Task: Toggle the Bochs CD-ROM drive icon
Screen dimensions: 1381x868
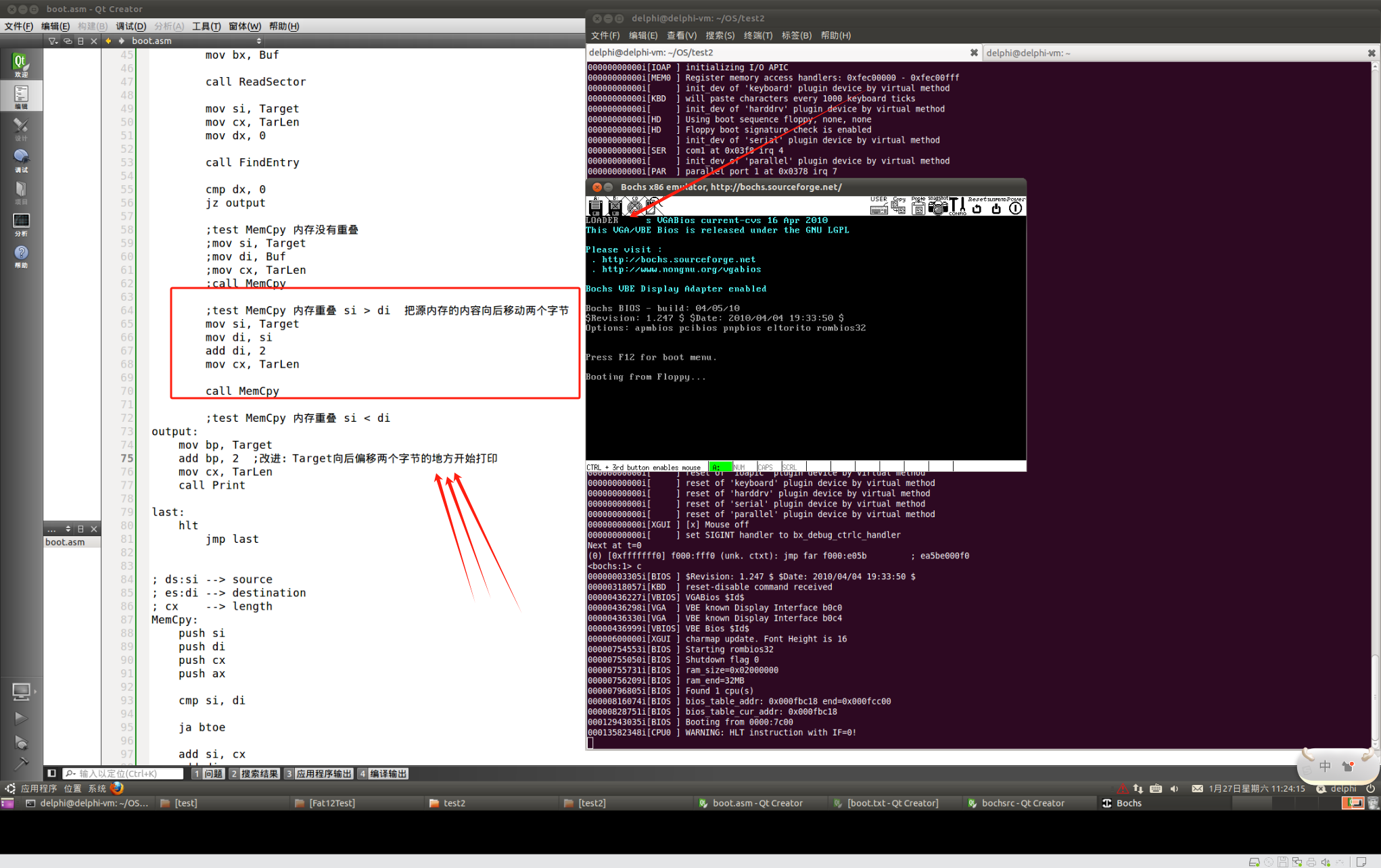Action: tap(634, 207)
